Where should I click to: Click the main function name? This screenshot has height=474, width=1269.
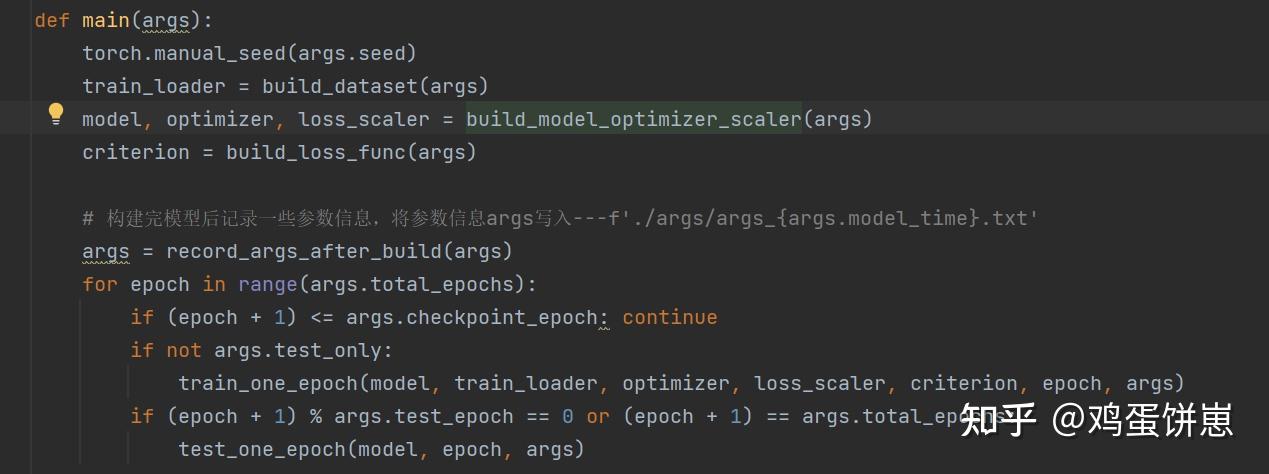(x=105, y=20)
